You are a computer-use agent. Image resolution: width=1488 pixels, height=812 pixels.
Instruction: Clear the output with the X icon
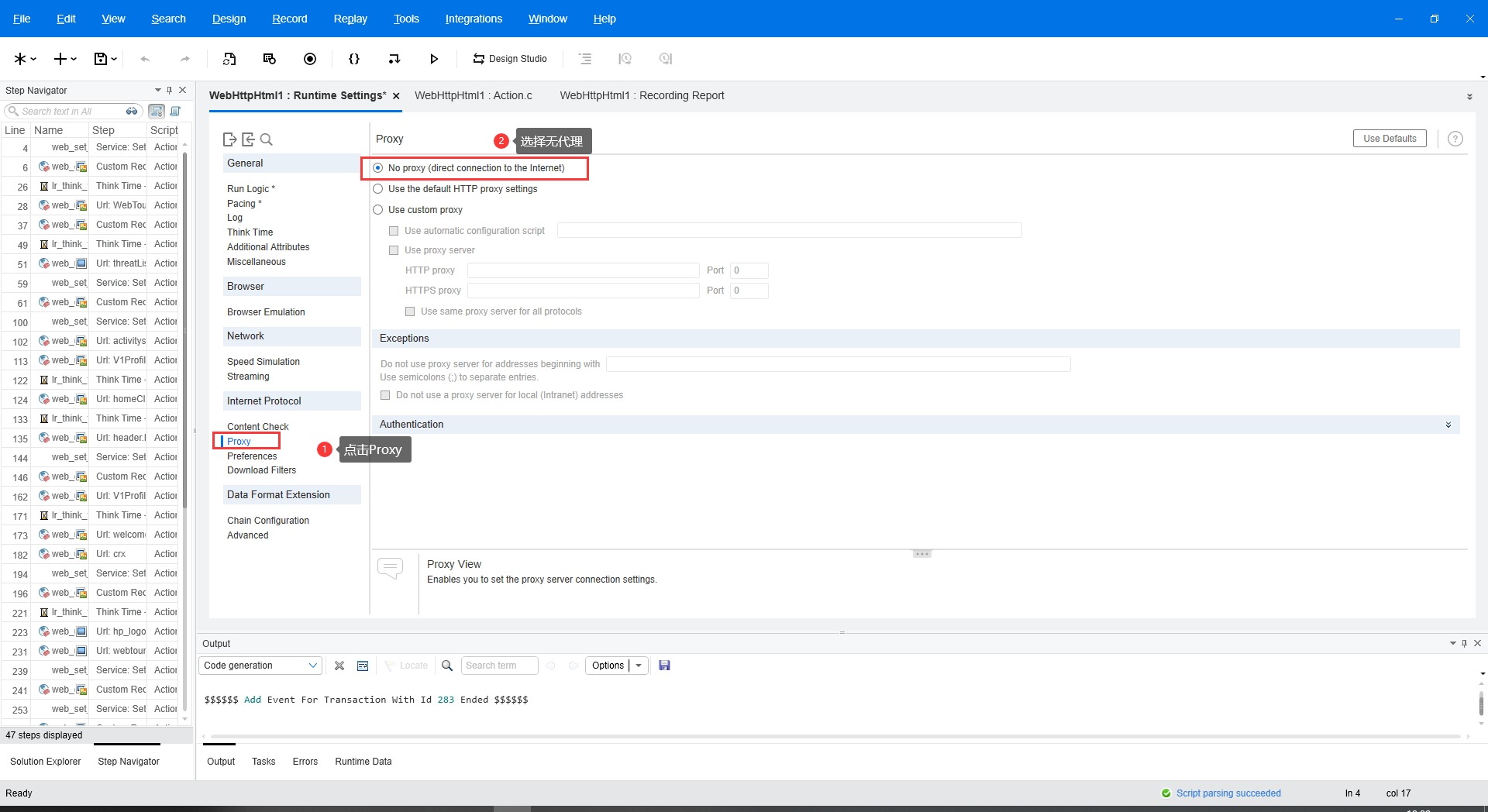tap(339, 666)
